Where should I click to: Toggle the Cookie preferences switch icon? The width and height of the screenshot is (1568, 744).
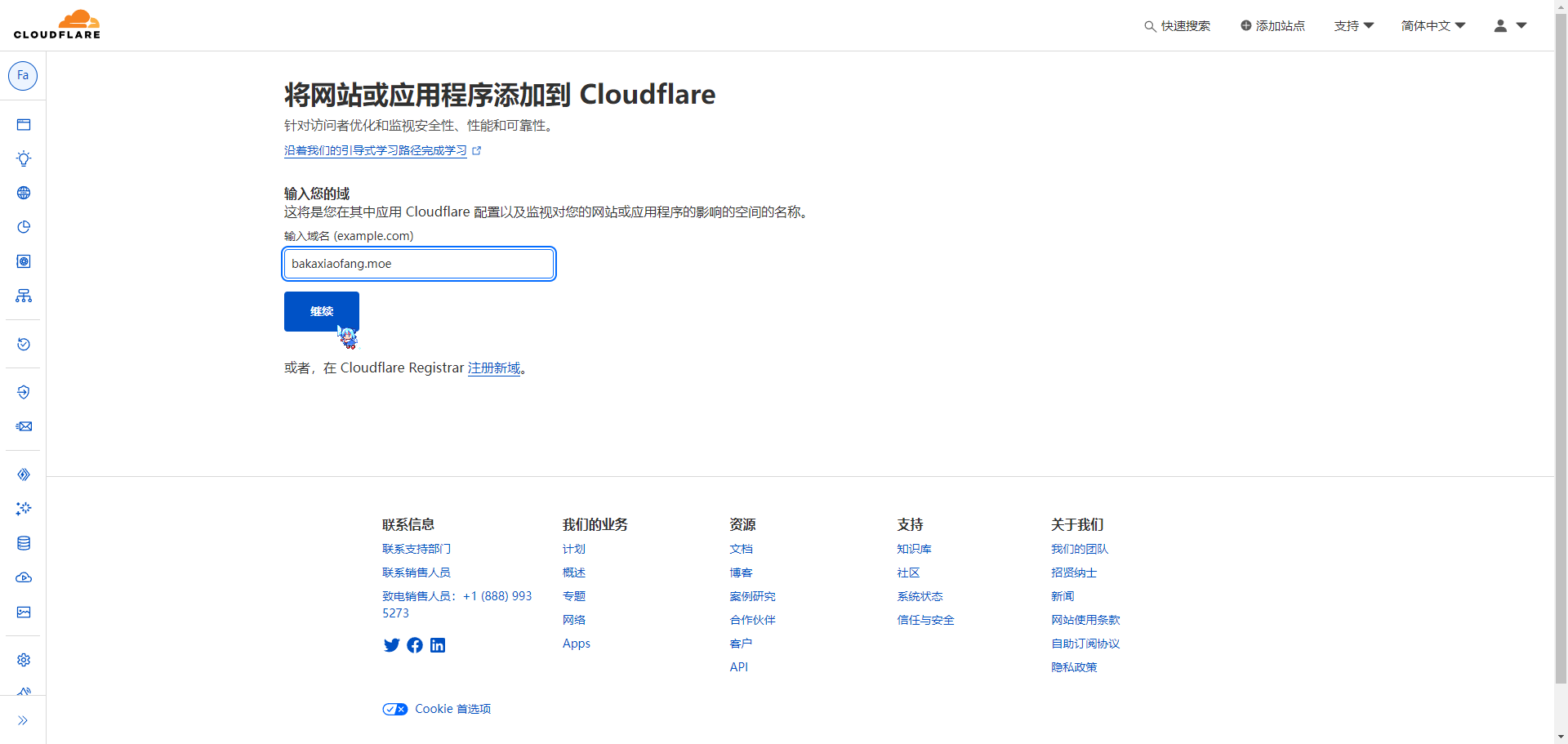[395, 709]
